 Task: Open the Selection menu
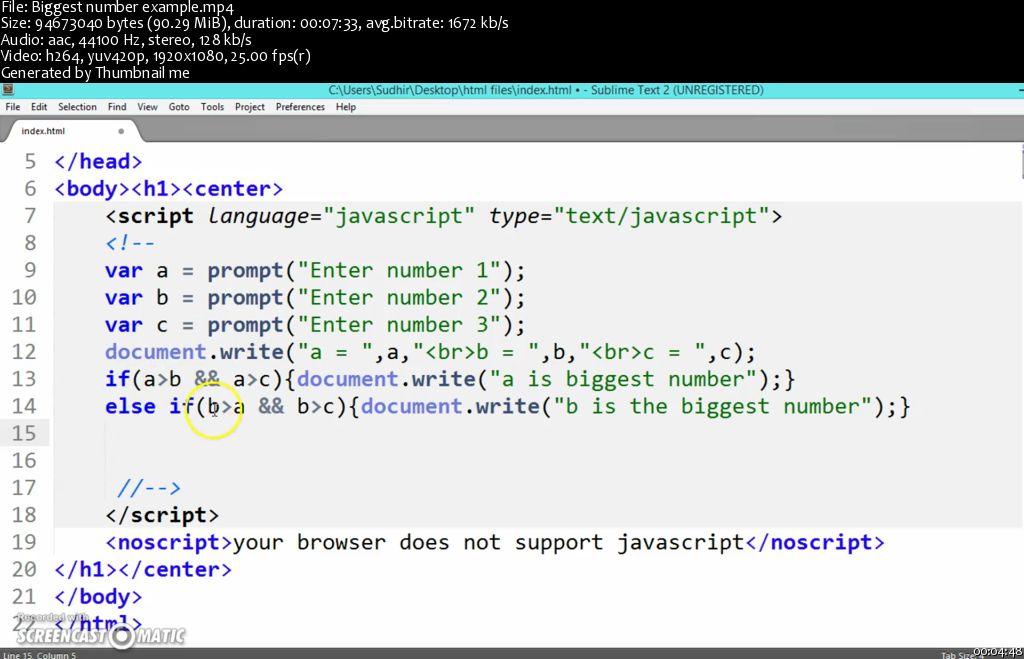click(77, 107)
